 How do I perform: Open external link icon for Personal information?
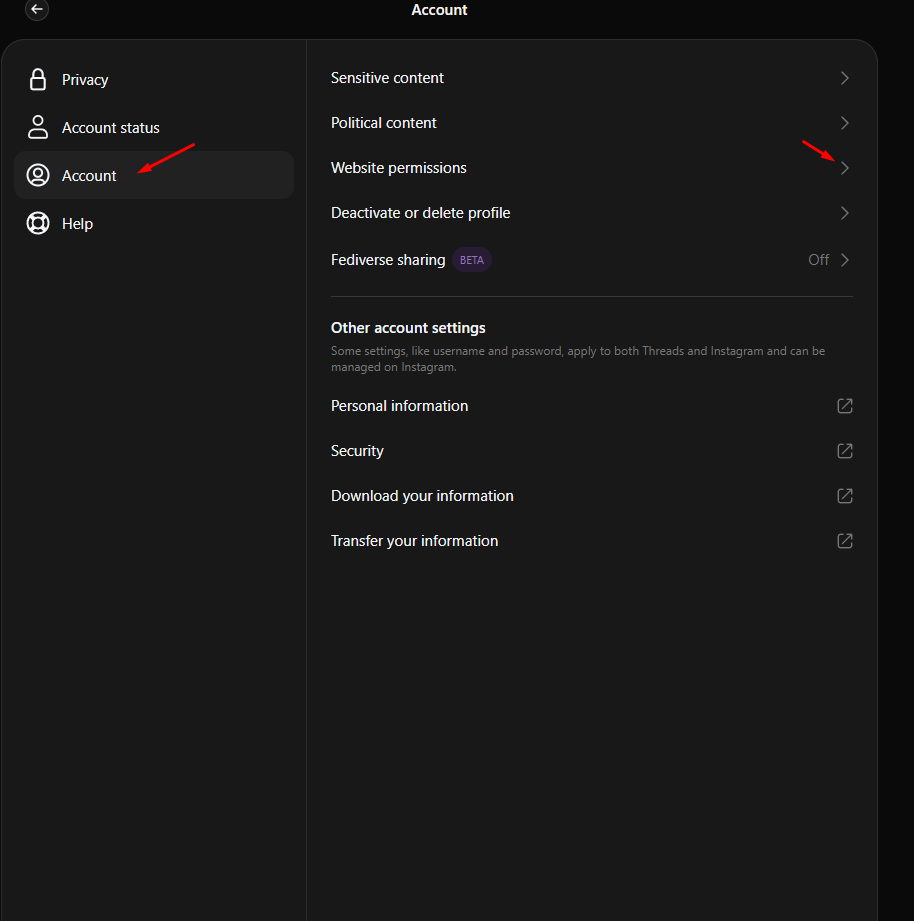[x=845, y=406]
